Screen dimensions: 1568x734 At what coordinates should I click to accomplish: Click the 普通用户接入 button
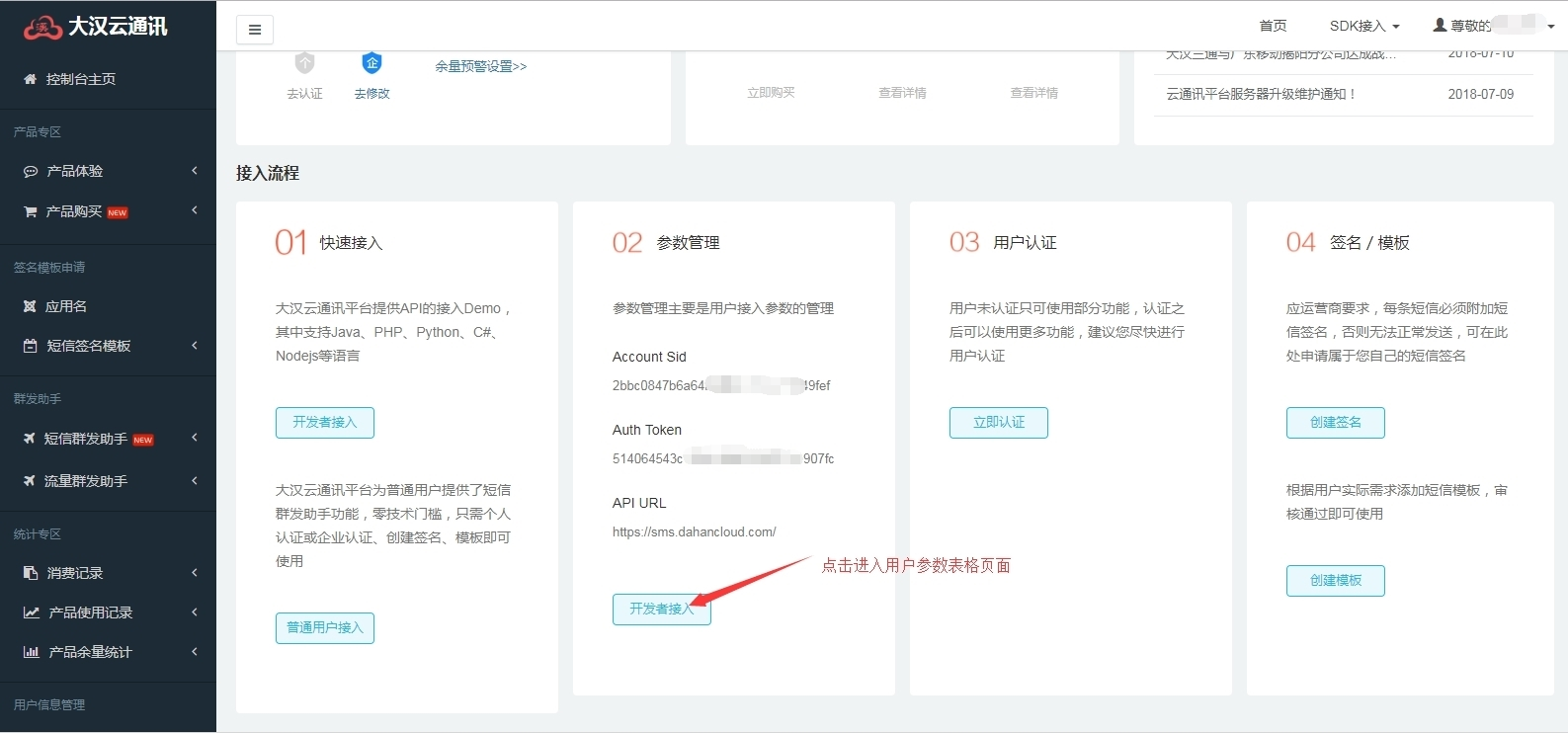coord(325,628)
